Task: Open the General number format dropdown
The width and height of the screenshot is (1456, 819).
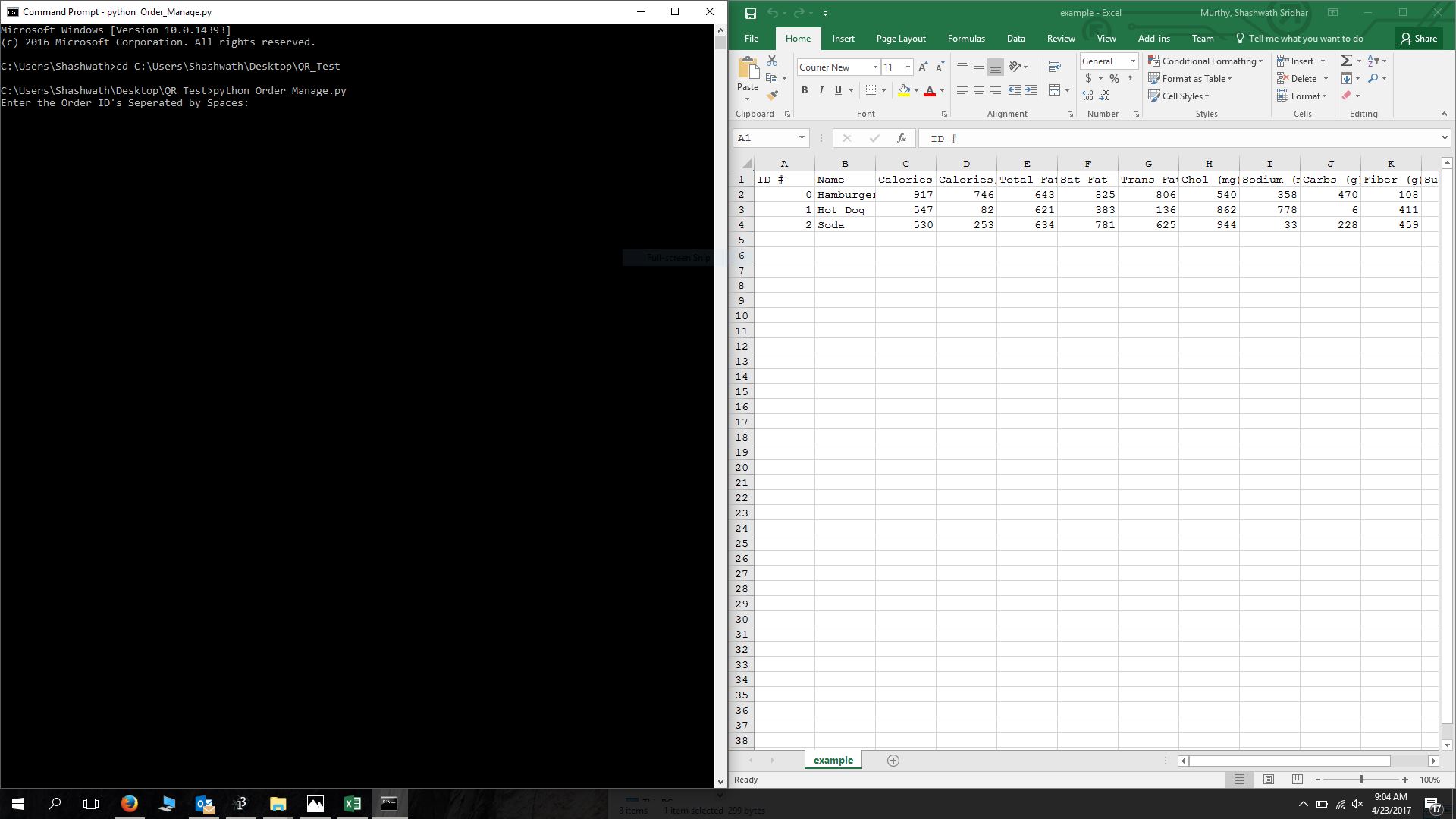Action: [x=1133, y=61]
